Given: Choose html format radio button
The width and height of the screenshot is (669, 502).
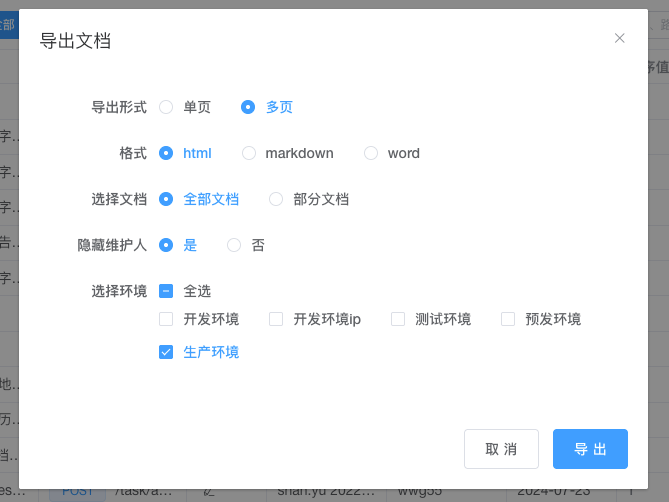Looking at the screenshot, I should 166,153.
